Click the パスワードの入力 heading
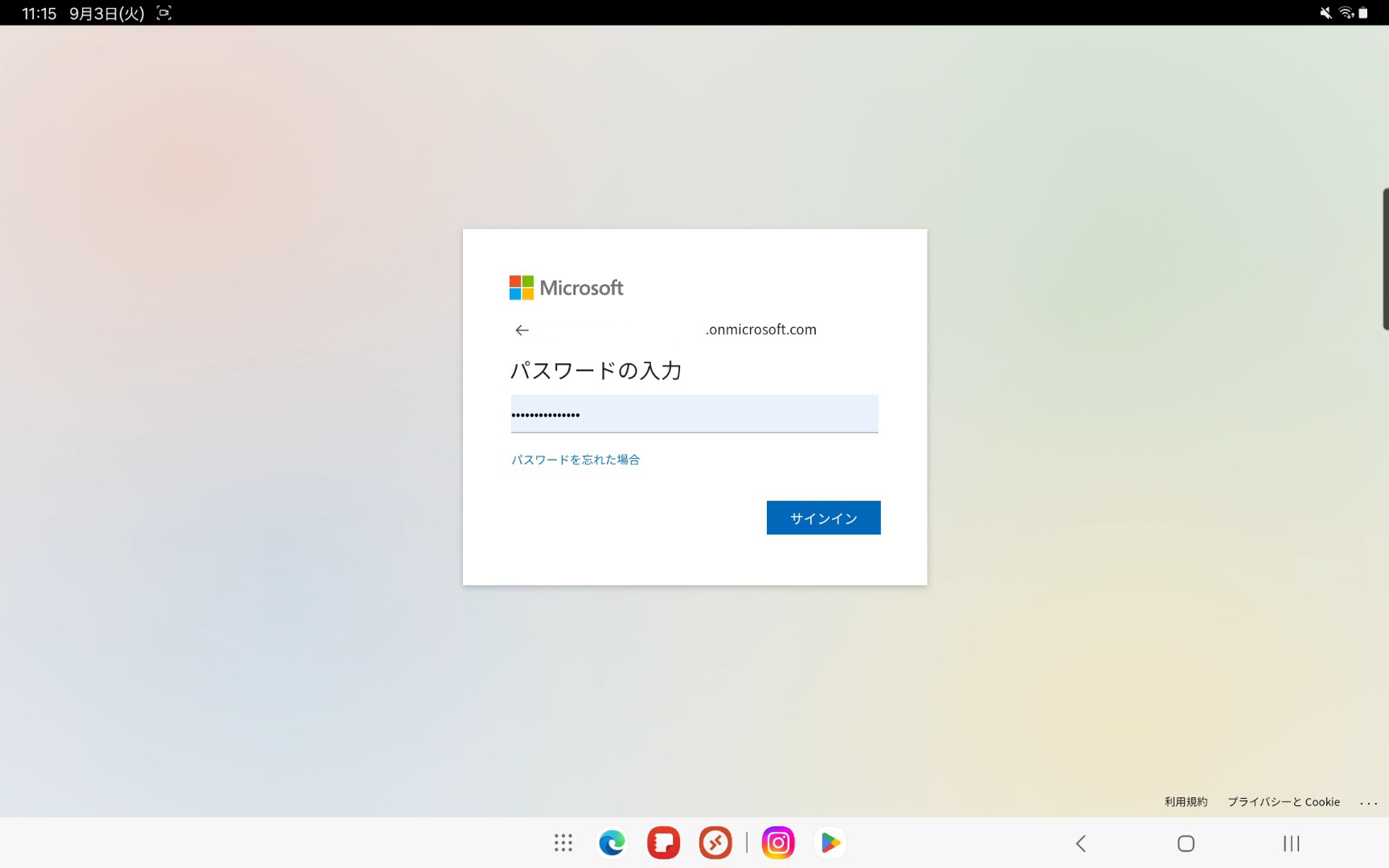The image size is (1389, 868). tap(596, 371)
